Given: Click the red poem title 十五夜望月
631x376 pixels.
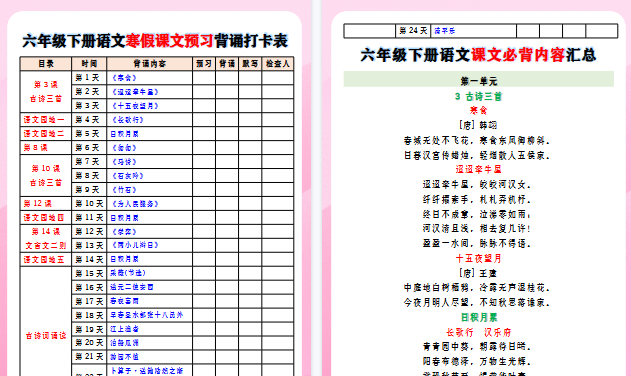Looking at the screenshot, I should 478,258.
